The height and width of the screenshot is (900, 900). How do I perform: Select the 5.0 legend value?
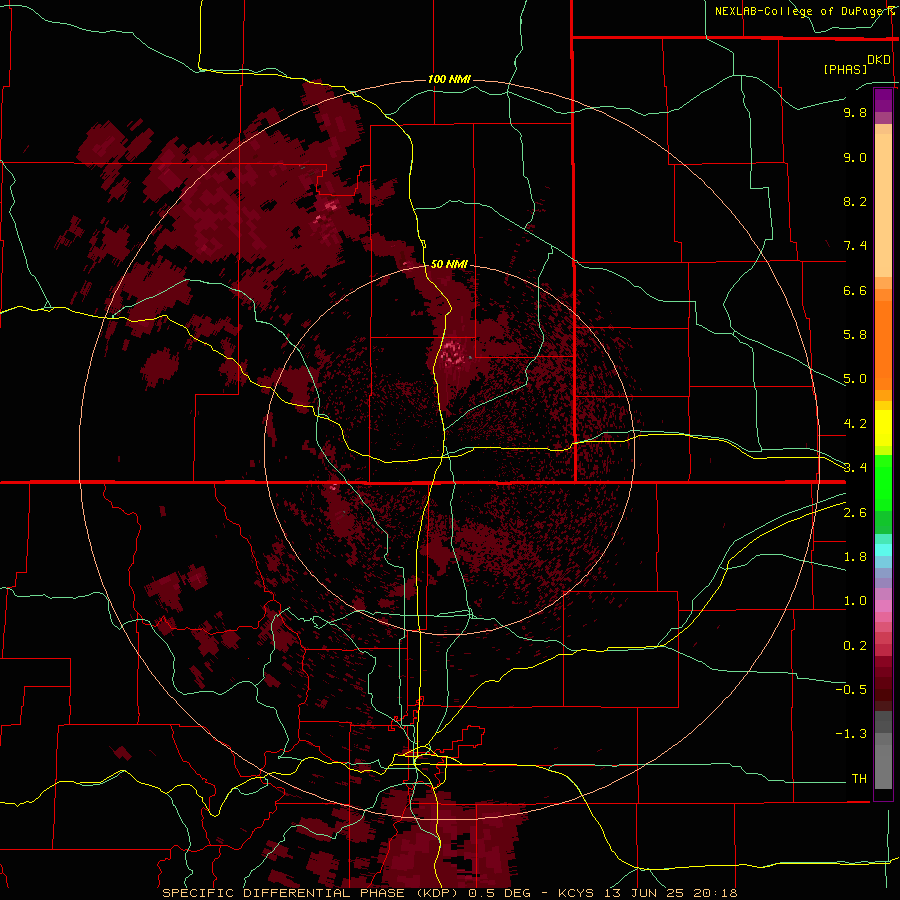click(855, 379)
